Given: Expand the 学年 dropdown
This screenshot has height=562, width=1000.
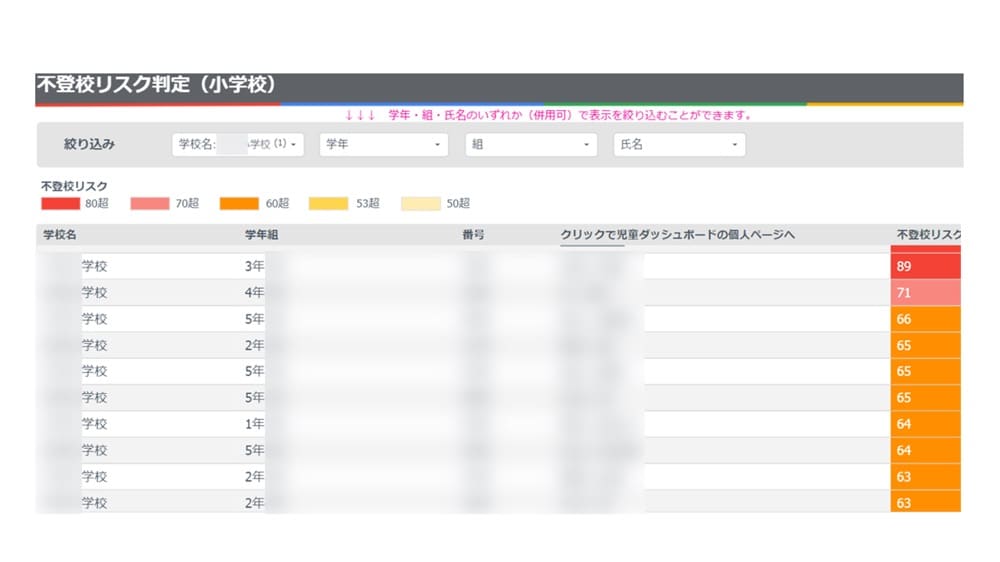Looking at the screenshot, I should (384, 145).
